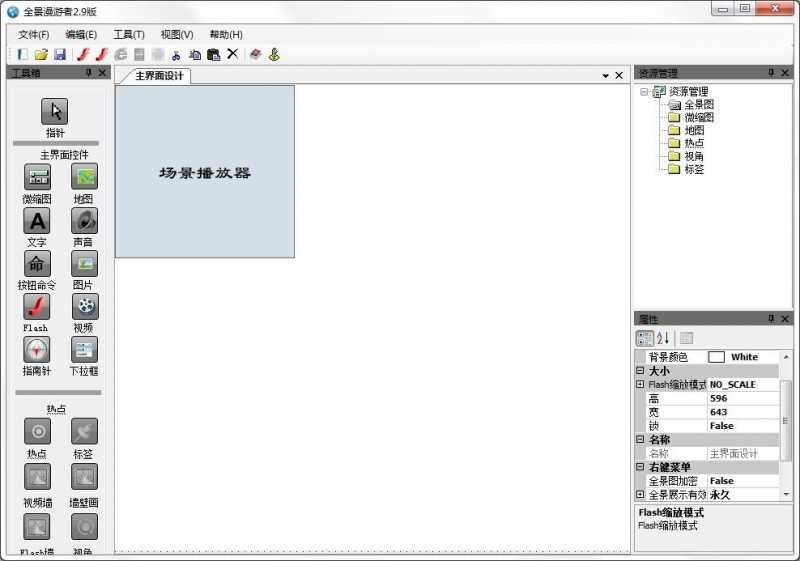Click the second red Flash toolbar icon
The width and height of the screenshot is (800, 561).
click(102, 55)
